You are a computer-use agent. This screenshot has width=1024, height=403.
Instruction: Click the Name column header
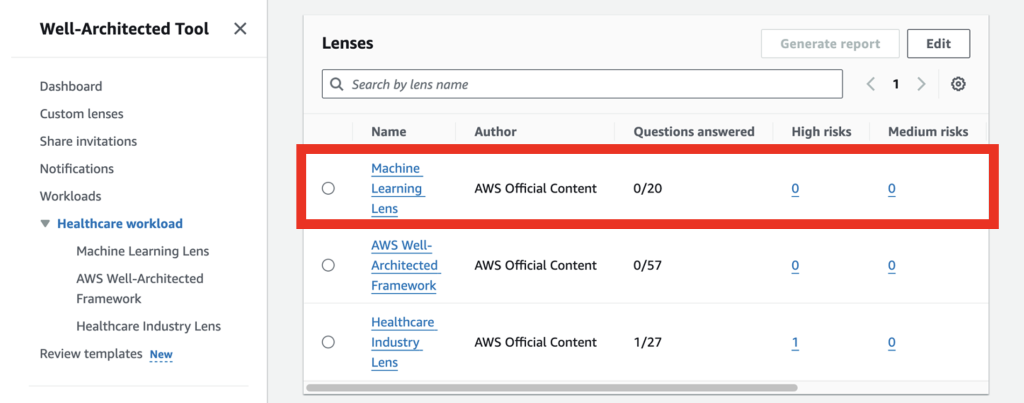point(389,132)
